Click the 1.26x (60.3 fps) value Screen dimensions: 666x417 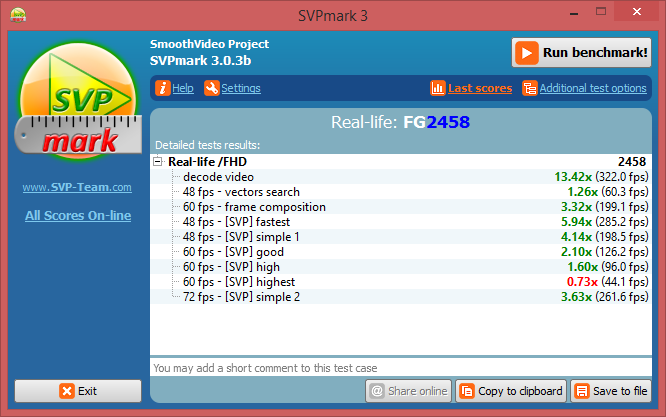click(608, 192)
